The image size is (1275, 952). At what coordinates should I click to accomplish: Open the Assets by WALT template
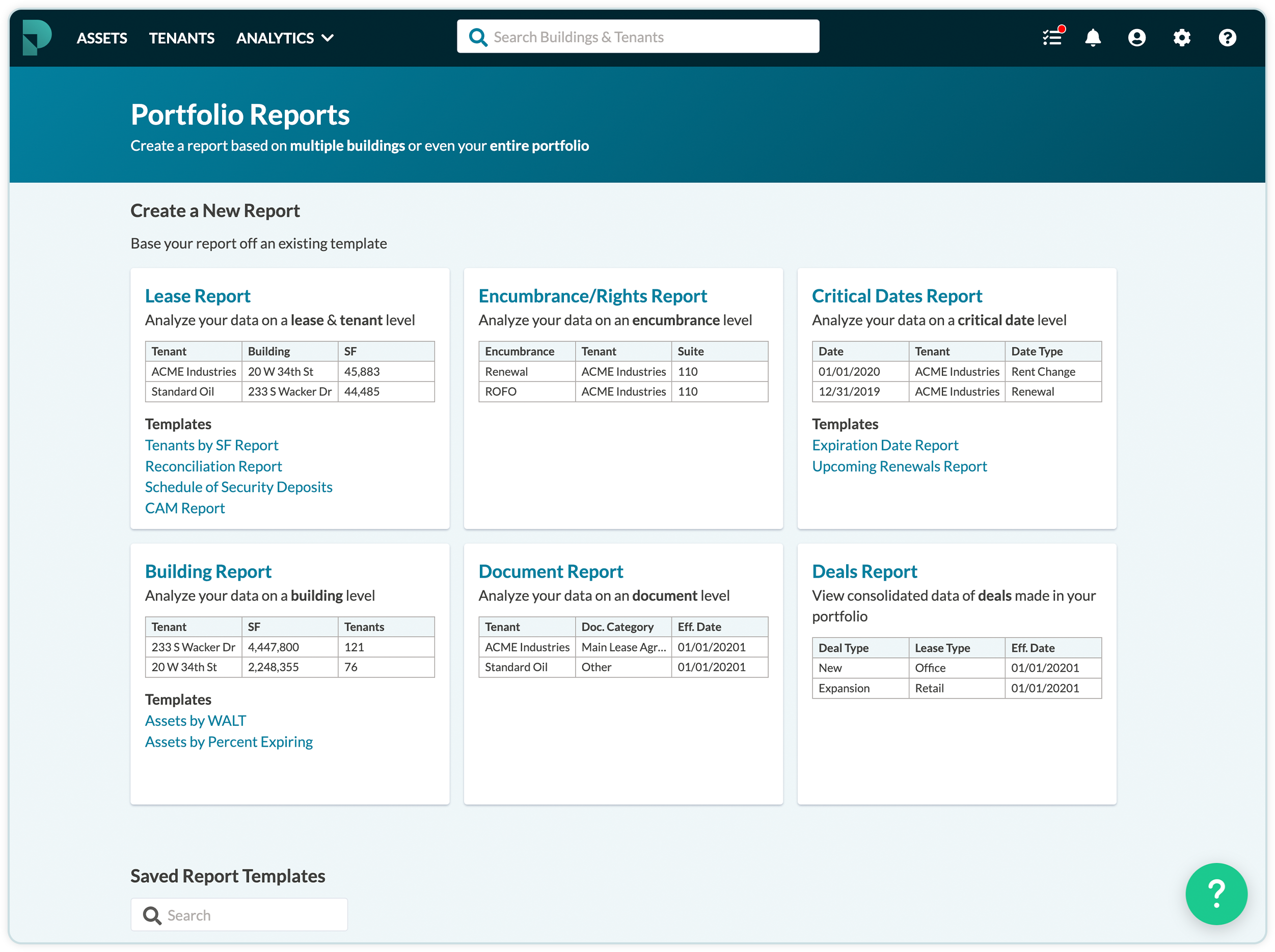point(195,720)
